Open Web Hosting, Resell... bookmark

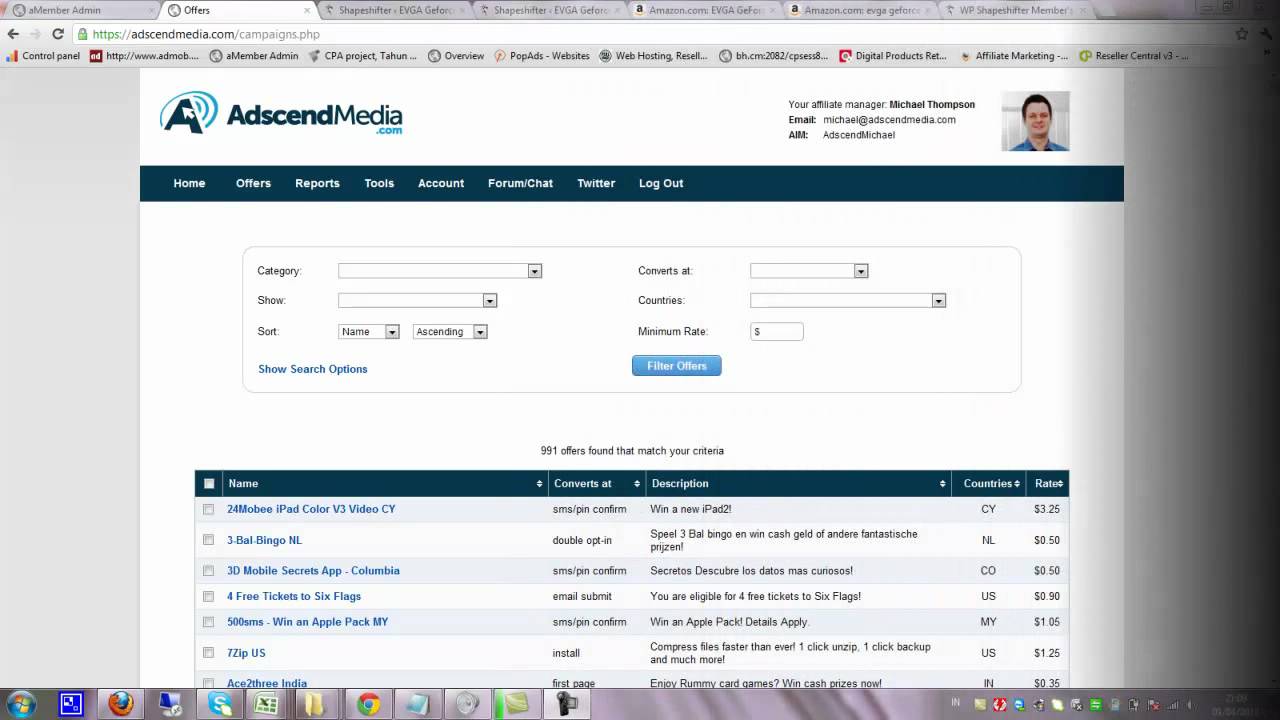coord(653,56)
